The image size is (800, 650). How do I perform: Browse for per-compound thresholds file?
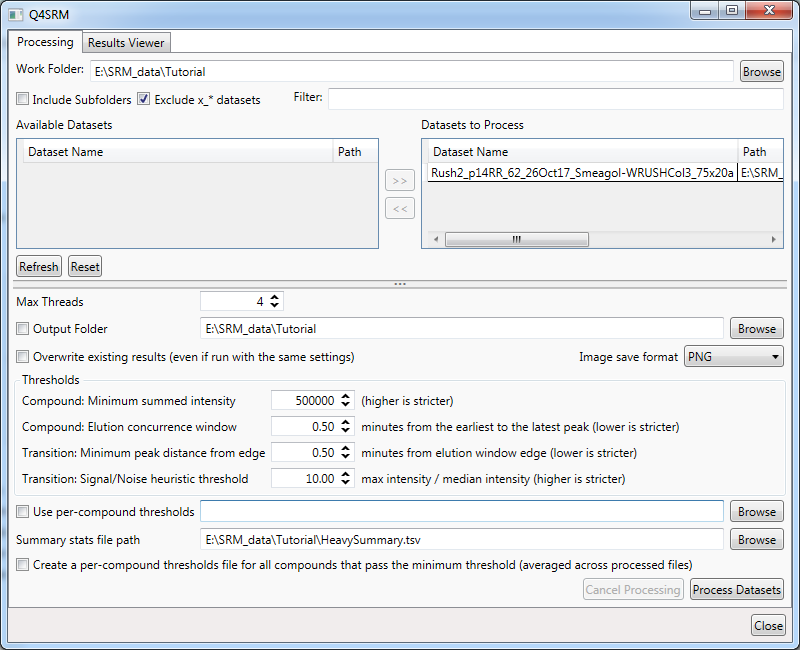coord(757,511)
